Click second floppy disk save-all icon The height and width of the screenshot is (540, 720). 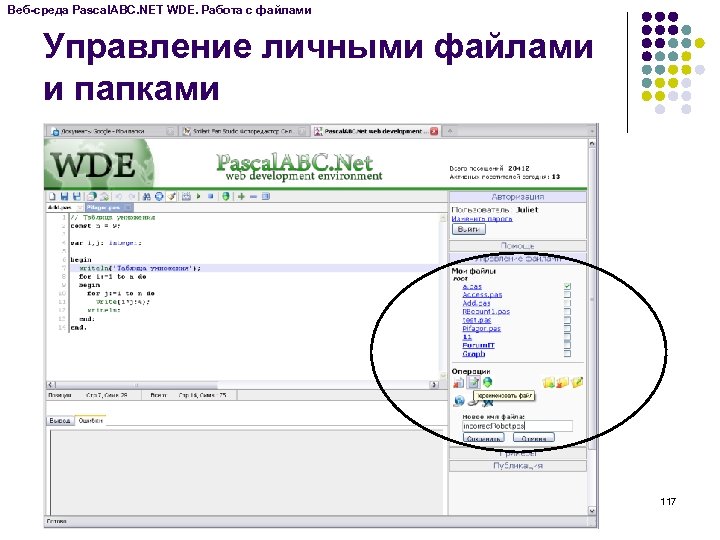[77, 196]
